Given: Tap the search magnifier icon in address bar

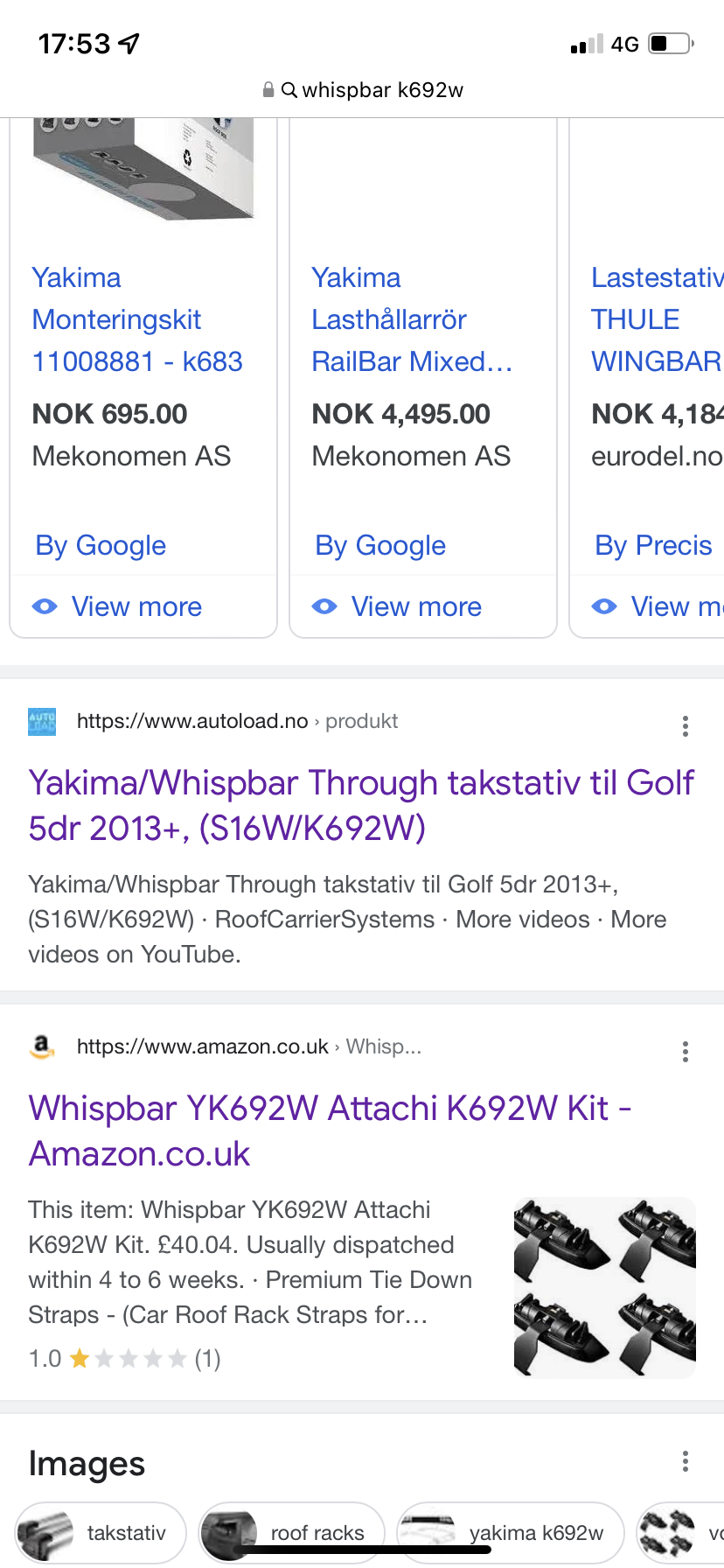Looking at the screenshot, I should pos(289,90).
